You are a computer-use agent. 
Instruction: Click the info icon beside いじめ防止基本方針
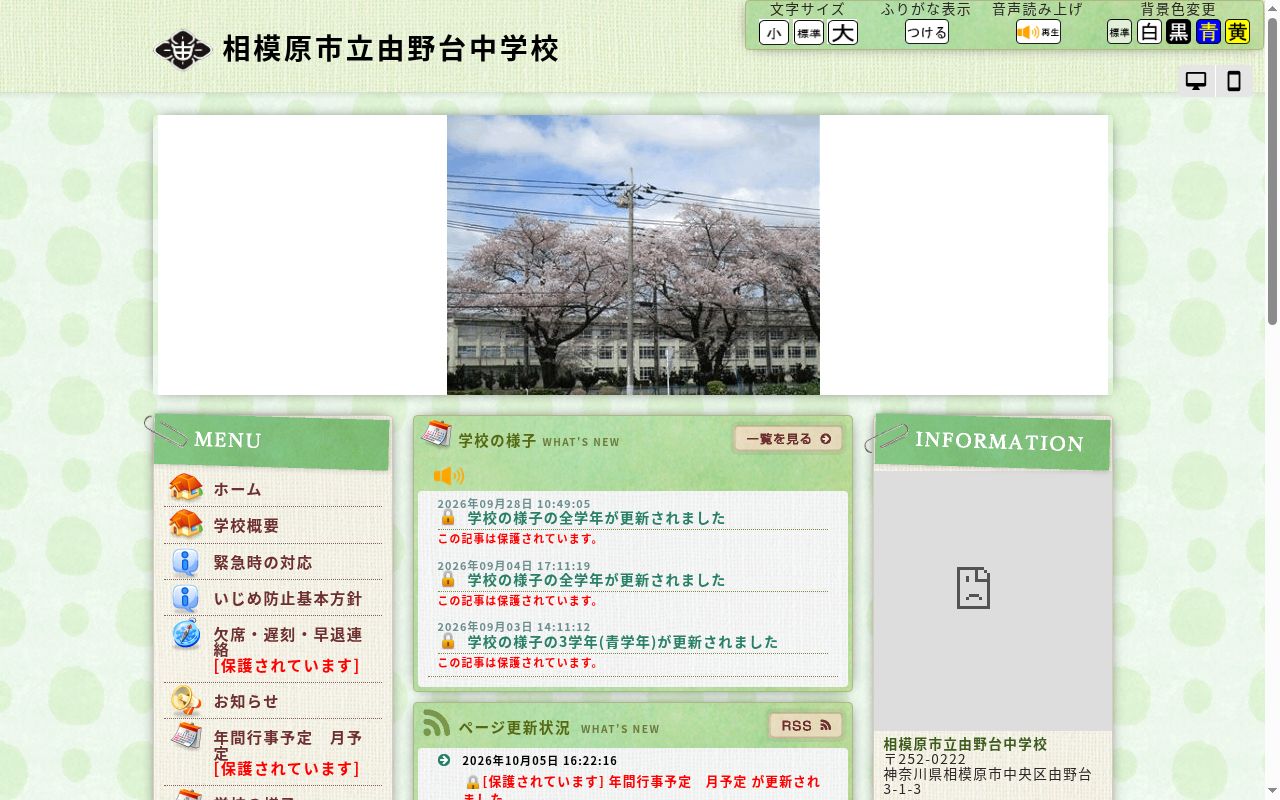(x=185, y=598)
